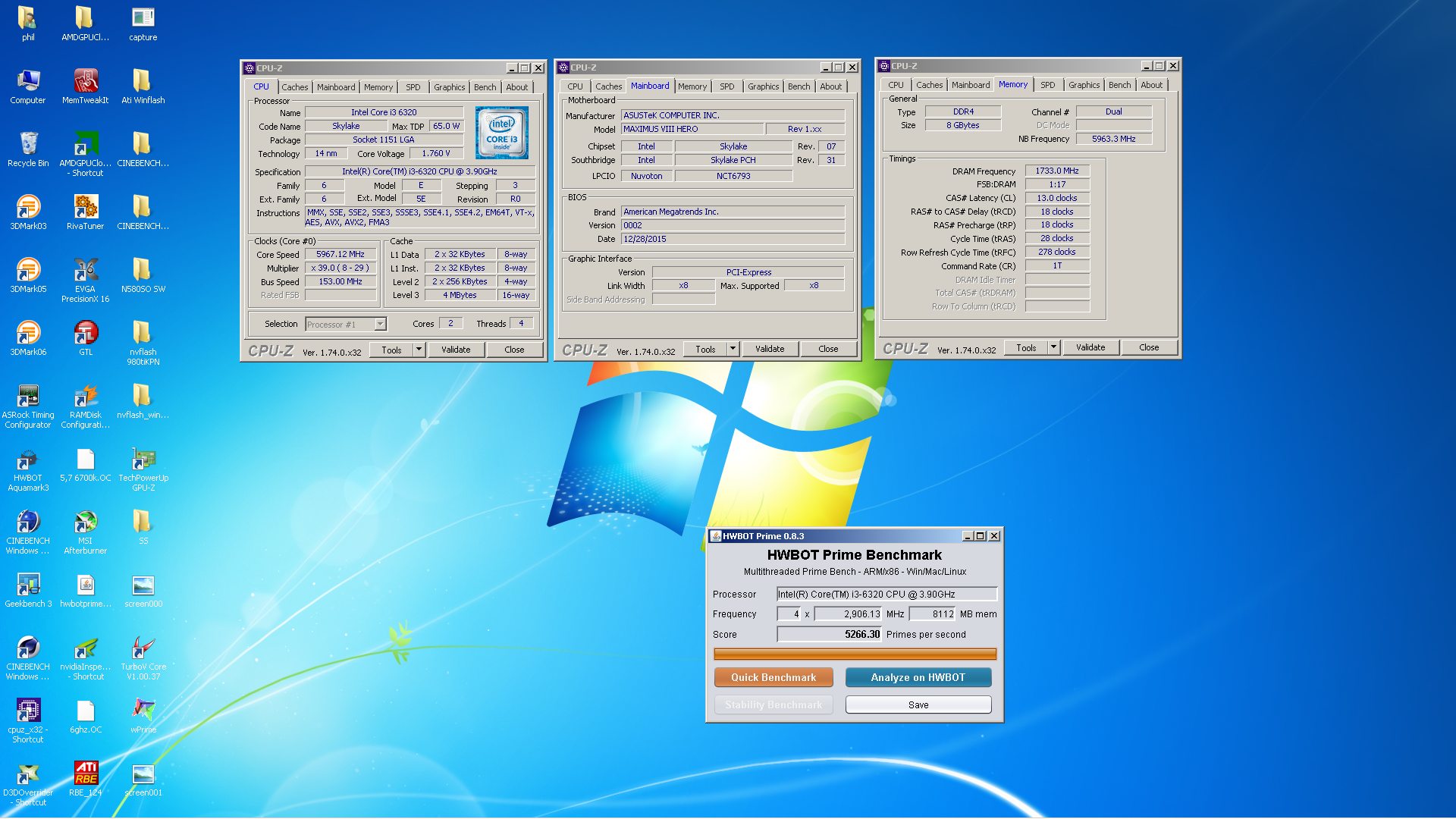Click the NB Frequency value 5963.3 MHz

[x=1113, y=140]
